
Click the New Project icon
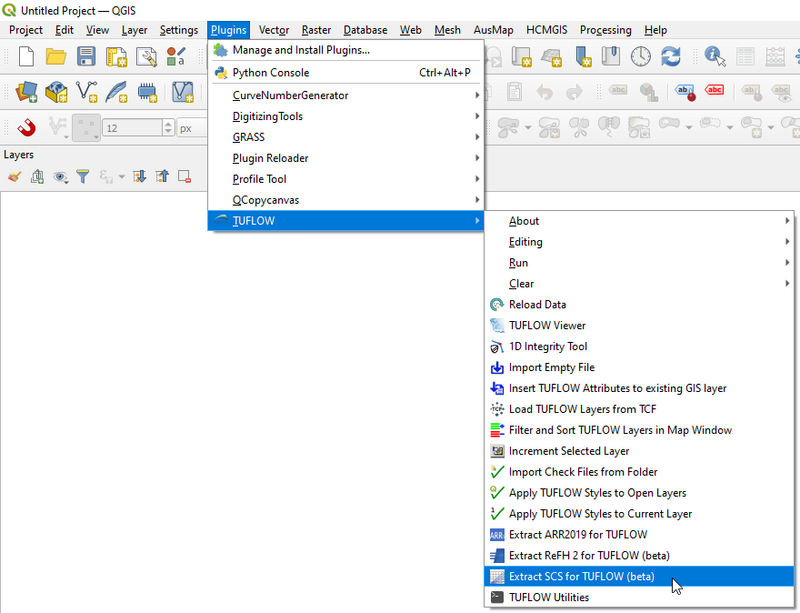(x=26, y=57)
